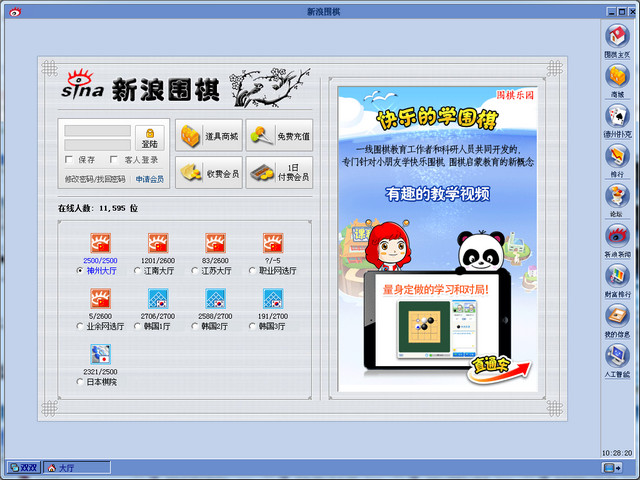Select the 职业网选厅 radio button
Image resolution: width=640 pixels, height=480 pixels.
[x=252, y=271]
